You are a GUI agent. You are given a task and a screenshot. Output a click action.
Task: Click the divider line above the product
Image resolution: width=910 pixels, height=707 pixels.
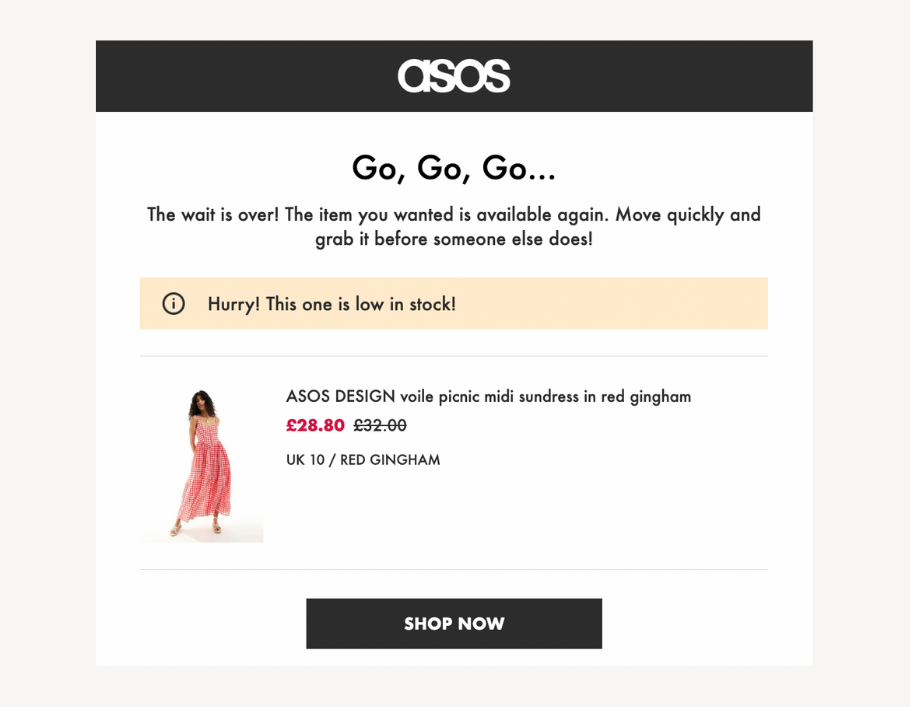tap(454, 356)
